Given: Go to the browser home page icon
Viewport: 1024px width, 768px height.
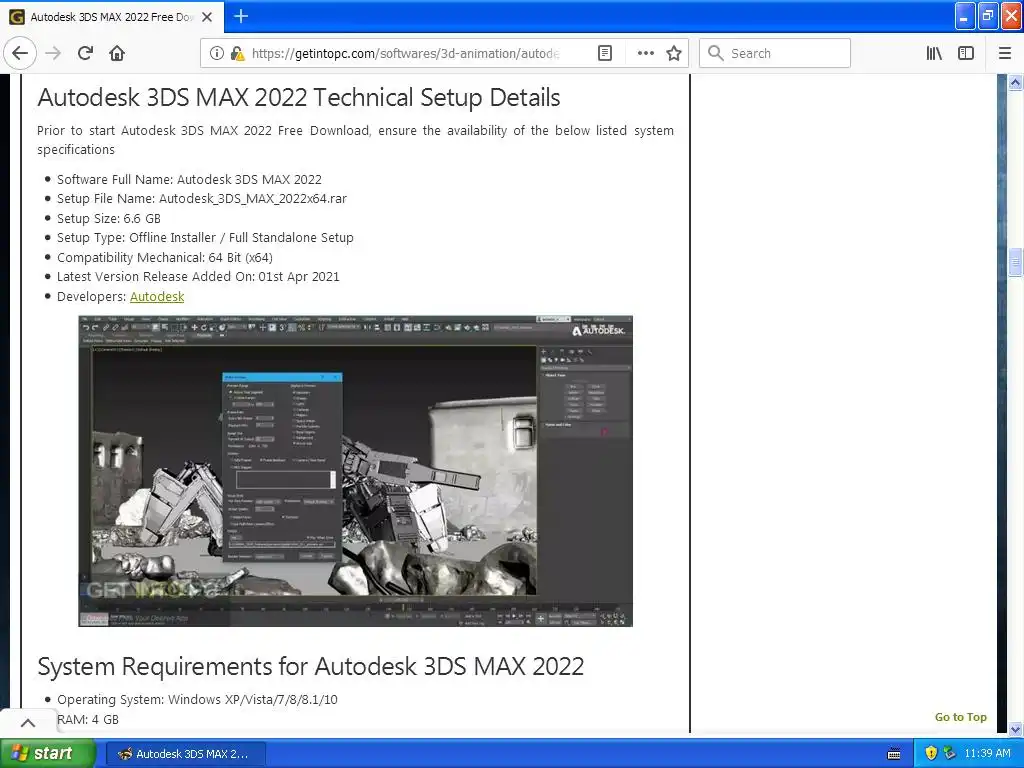Looking at the screenshot, I should 117,54.
